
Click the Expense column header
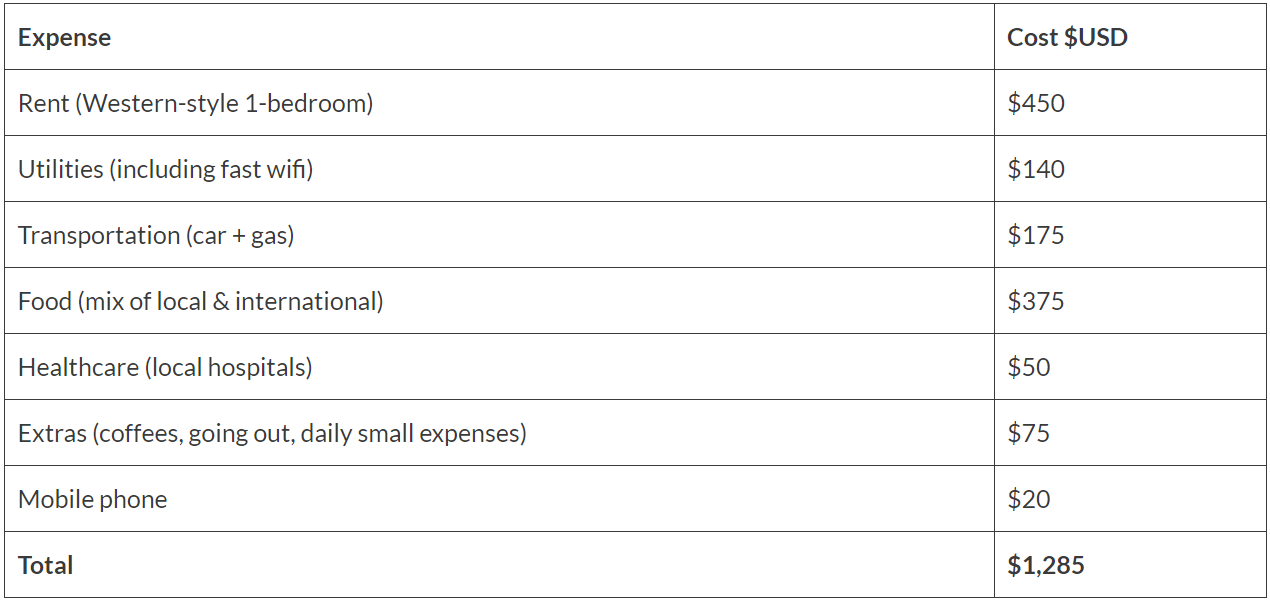(x=64, y=38)
